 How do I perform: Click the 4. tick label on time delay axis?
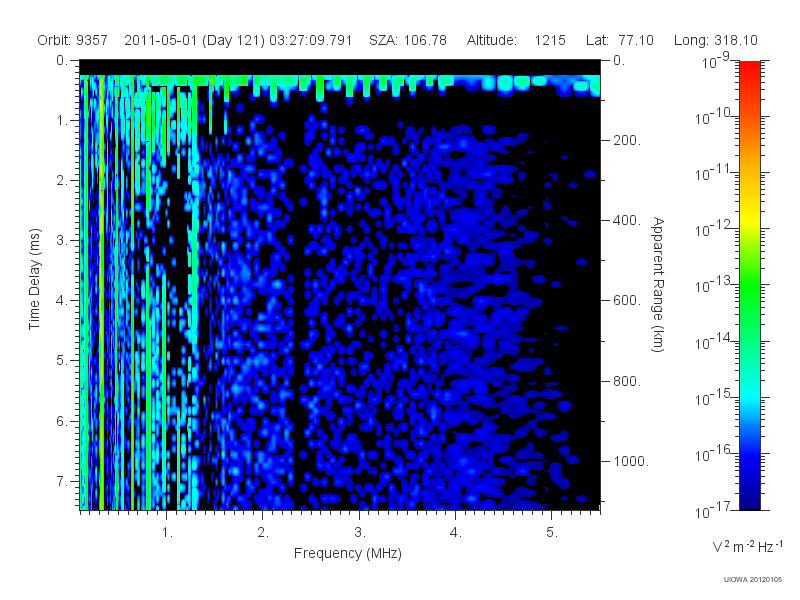pyautogui.click(x=62, y=301)
